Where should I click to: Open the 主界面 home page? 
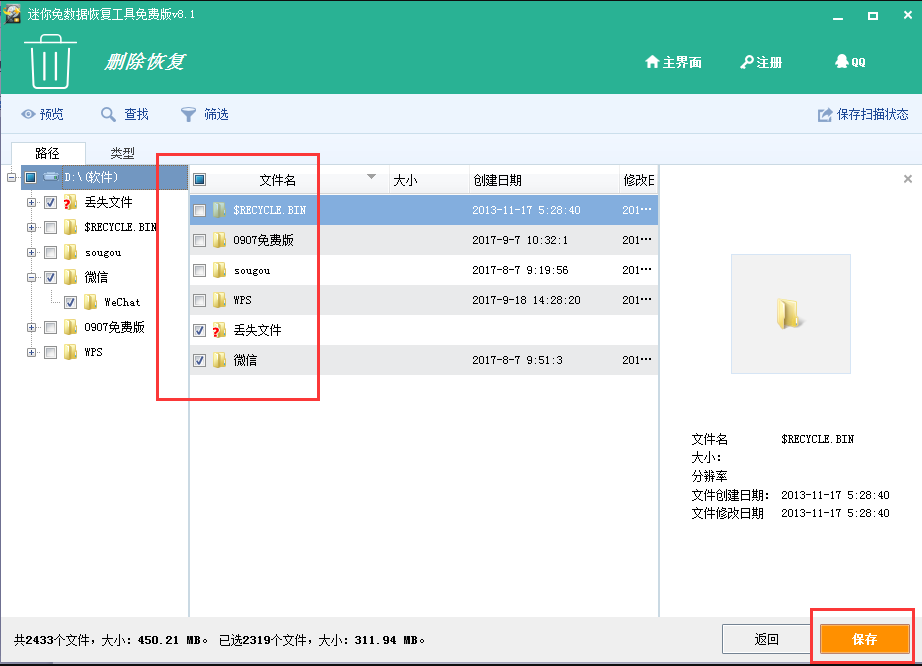tap(673, 62)
